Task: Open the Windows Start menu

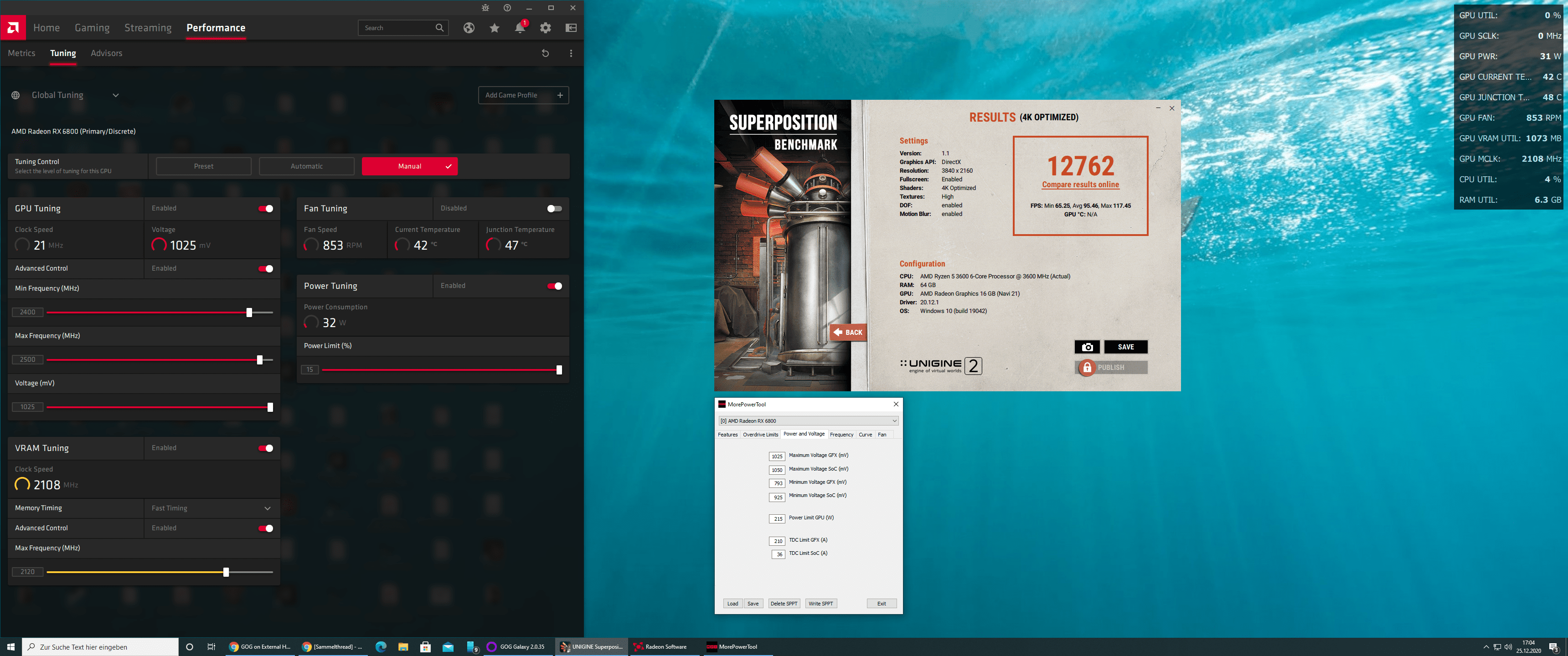Action: click(x=10, y=647)
